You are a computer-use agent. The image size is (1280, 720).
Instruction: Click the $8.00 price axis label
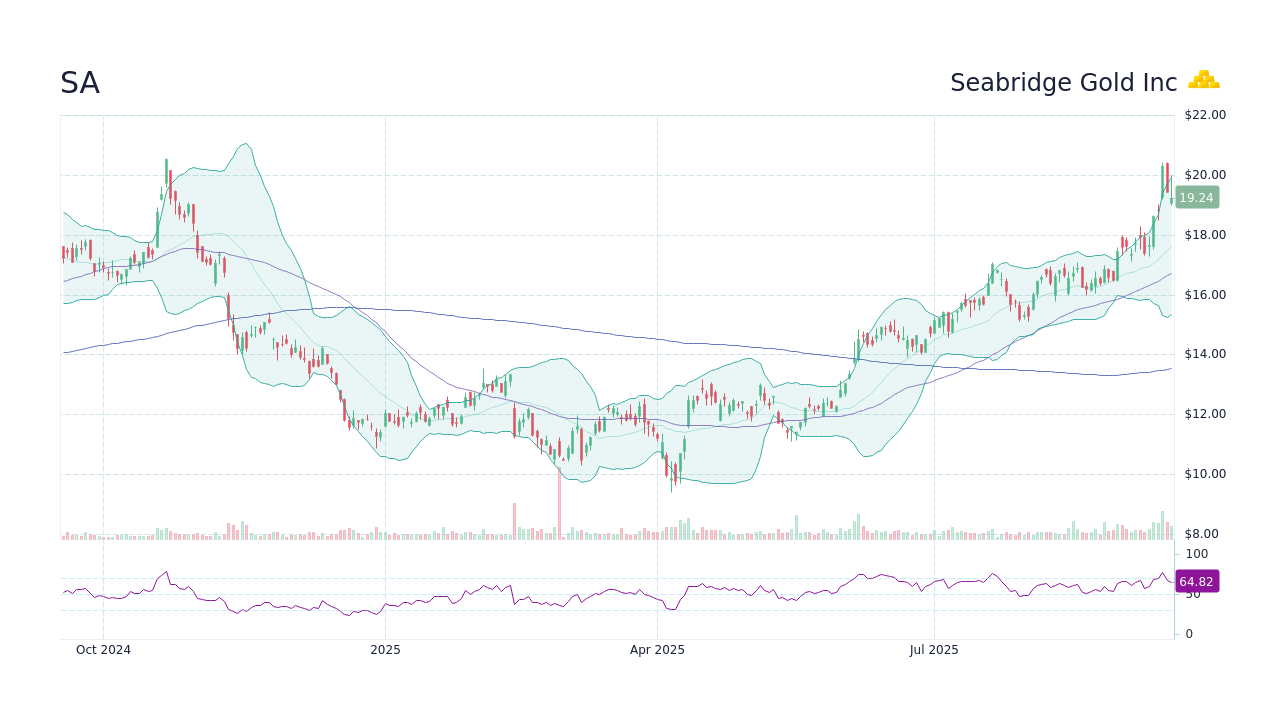click(1201, 534)
